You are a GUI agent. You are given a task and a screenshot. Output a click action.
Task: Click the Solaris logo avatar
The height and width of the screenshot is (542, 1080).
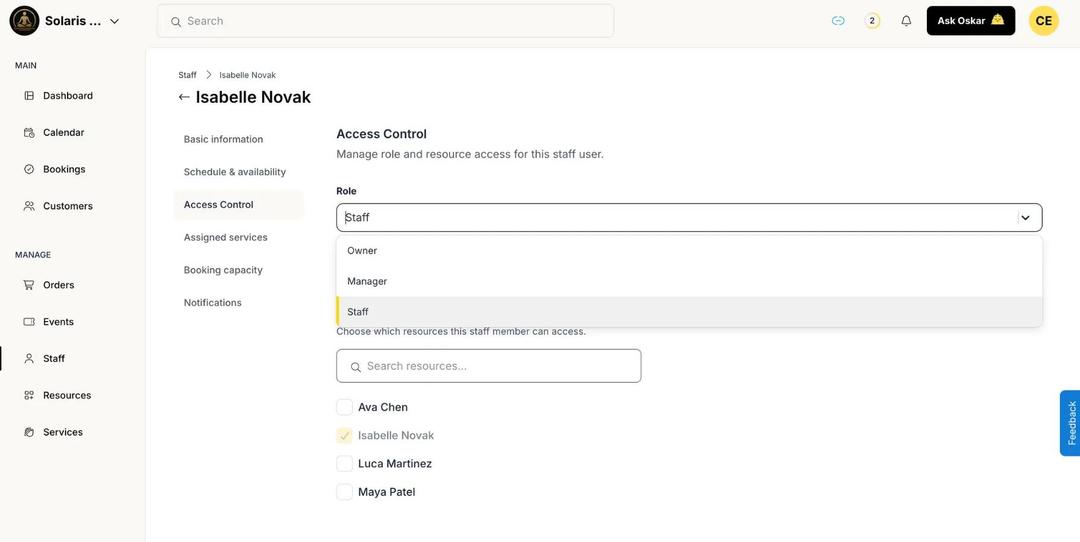coord(24,21)
